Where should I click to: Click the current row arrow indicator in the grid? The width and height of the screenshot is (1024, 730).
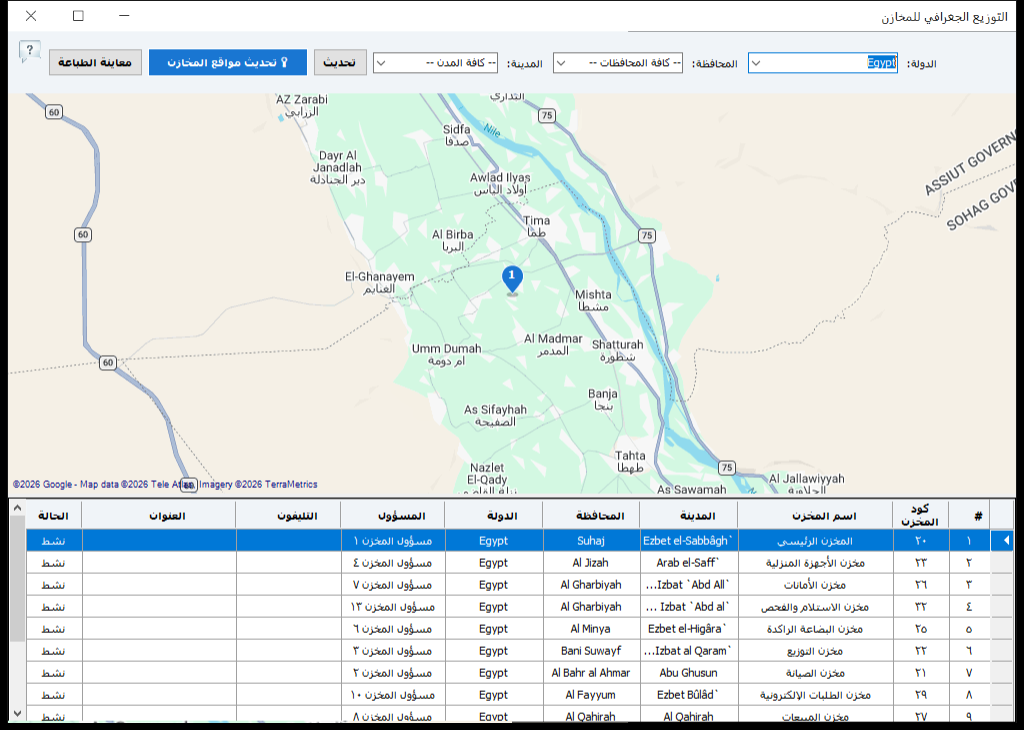tap(1002, 541)
